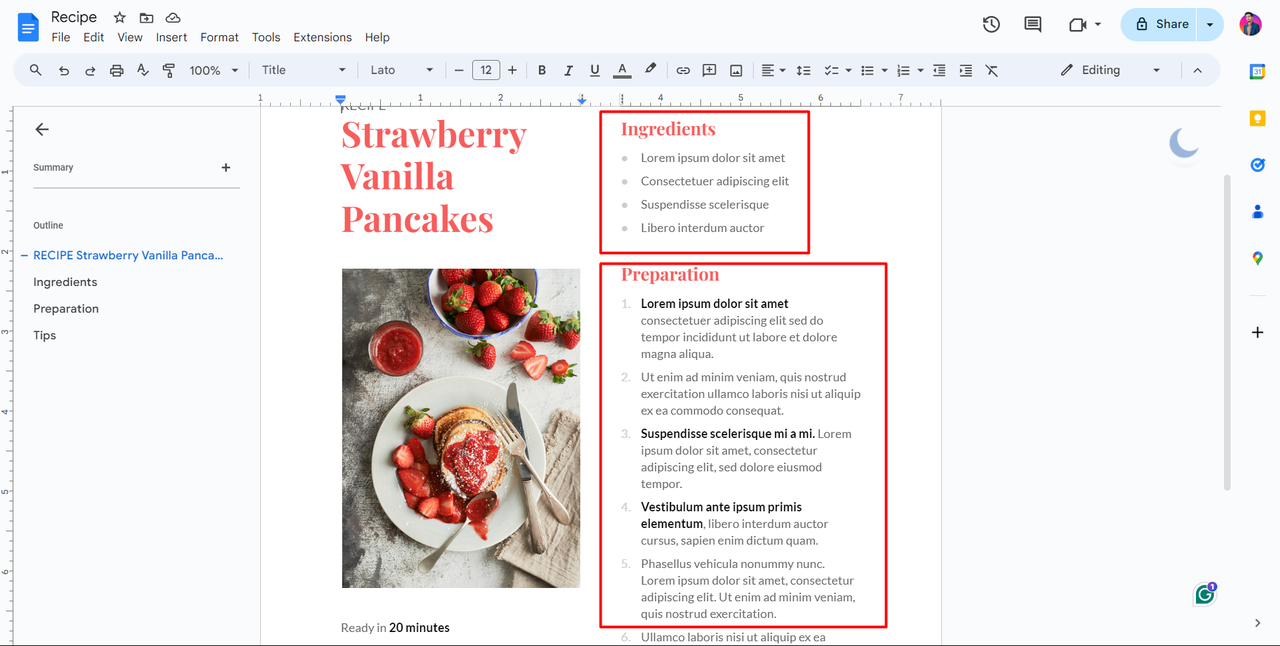Add a comment from toolbar
The image size is (1280, 646).
pos(709,70)
